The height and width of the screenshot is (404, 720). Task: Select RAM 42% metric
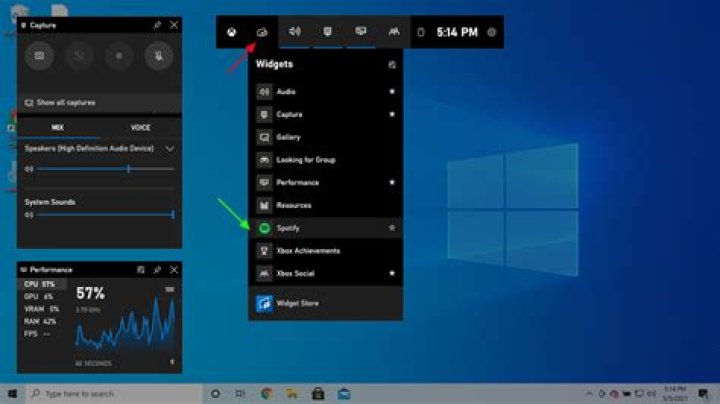click(x=42, y=321)
